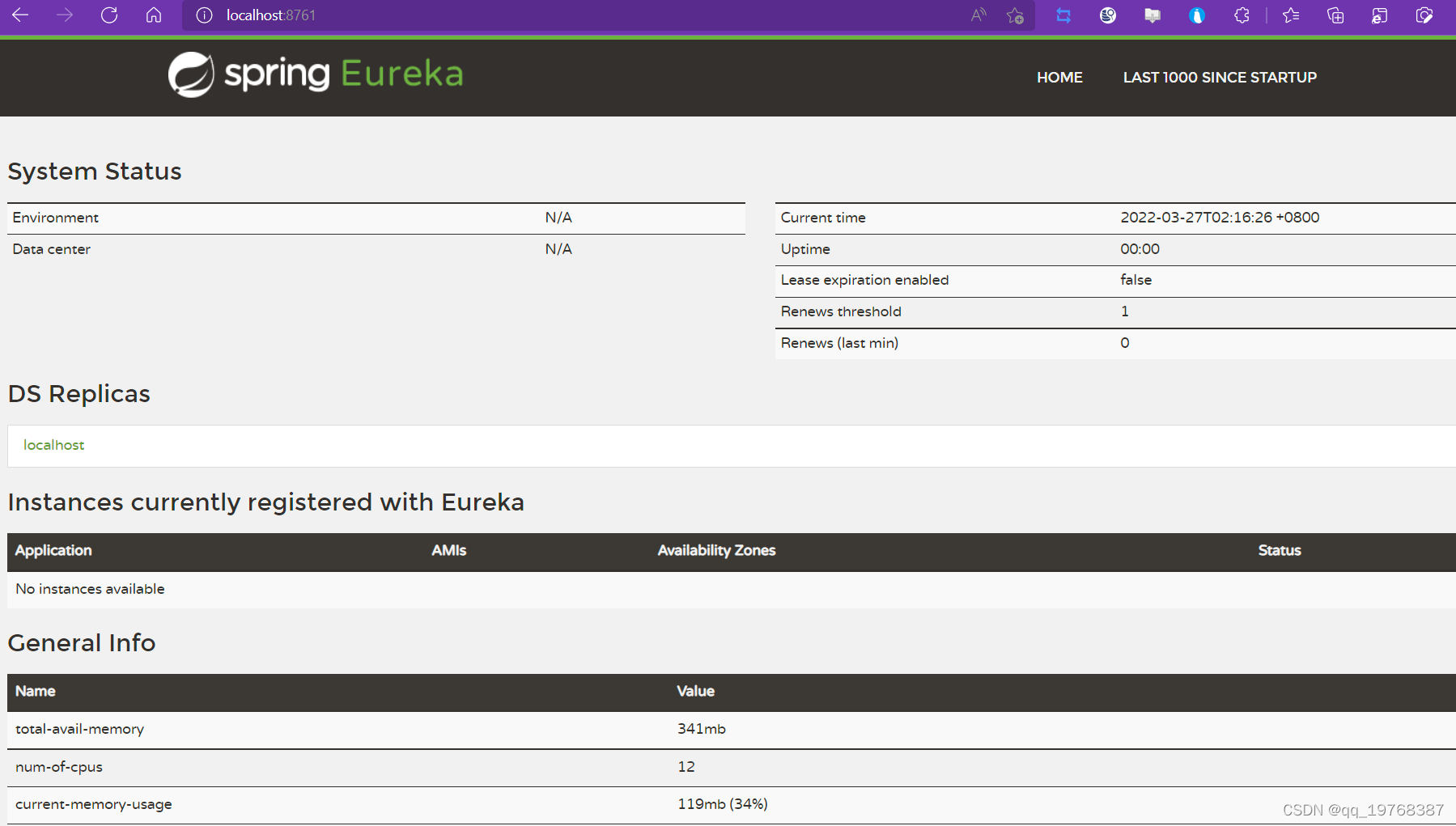Click the DS Replicas heading
Screen dimensions: 1456x826
(79, 394)
